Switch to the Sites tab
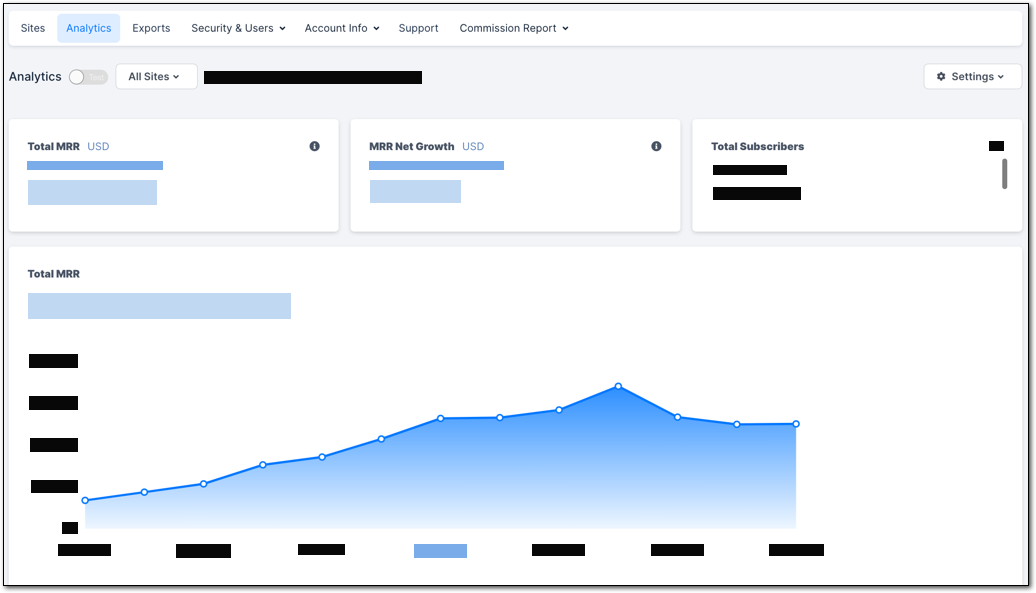 32,28
